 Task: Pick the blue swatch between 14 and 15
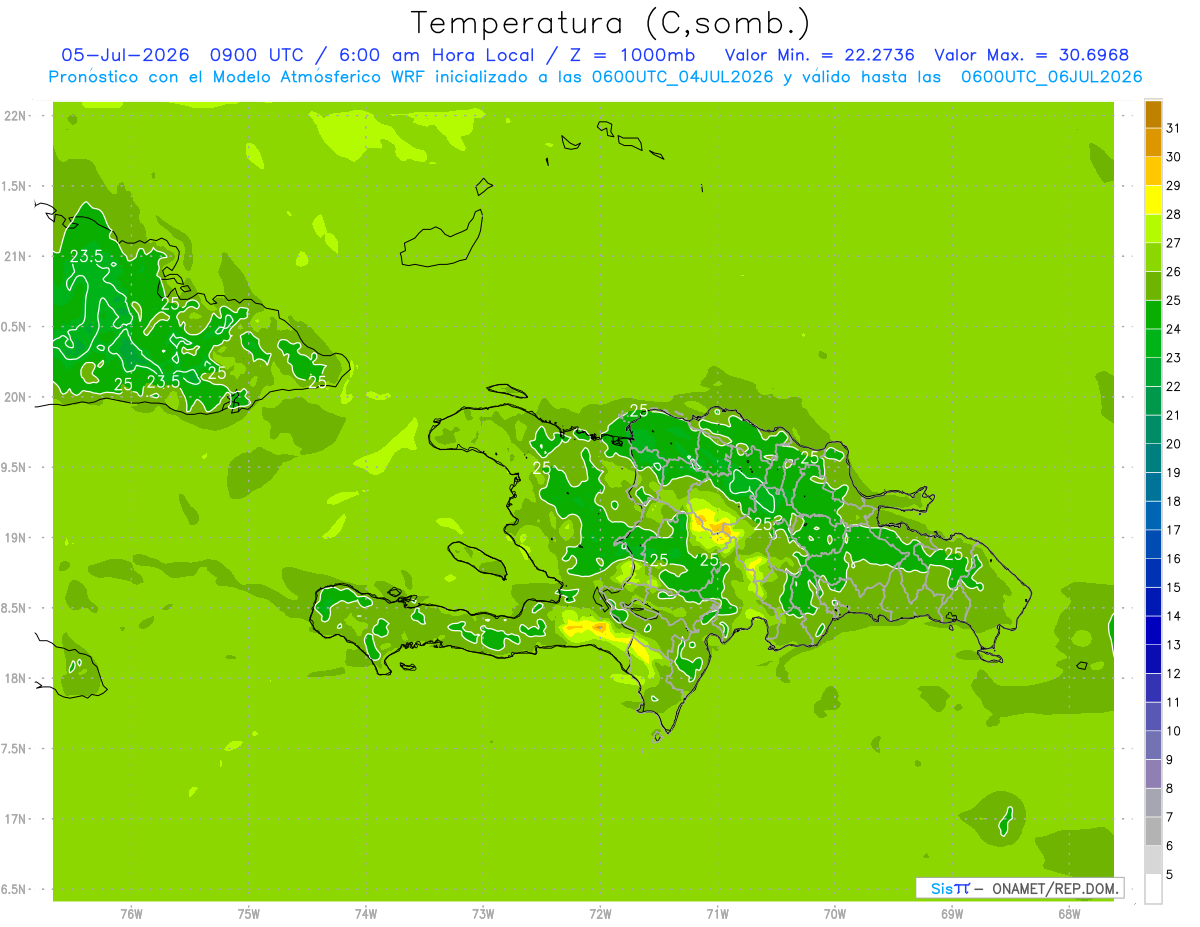pyautogui.click(x=1153, y=602)
